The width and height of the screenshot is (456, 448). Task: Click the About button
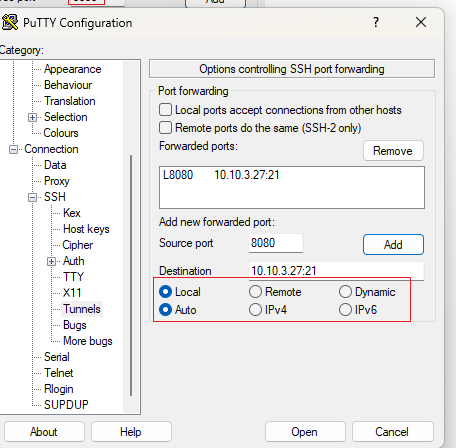[x=44, y=432]
